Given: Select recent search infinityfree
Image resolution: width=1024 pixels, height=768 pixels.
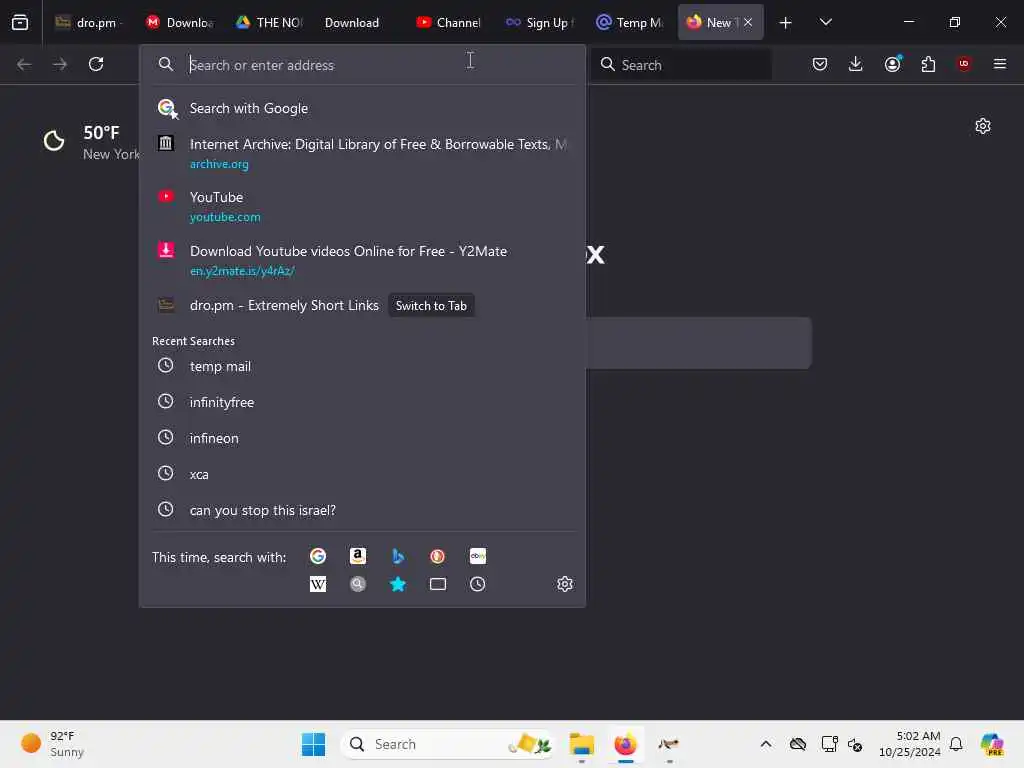Looking at the screenshot, I should pyautogui.click(x=362, y=402).
